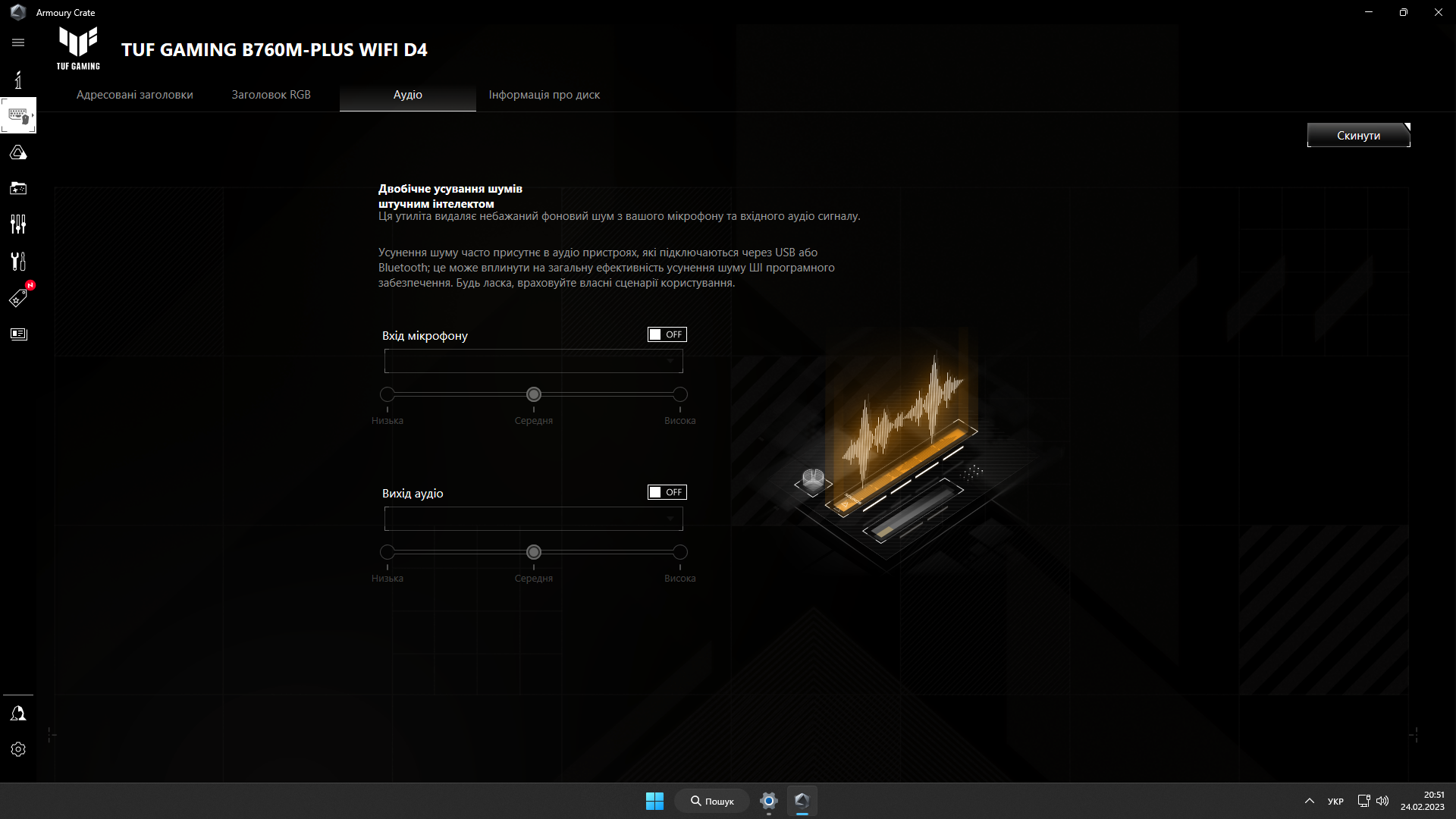Set microphone slider to Висока
Image resolution: width=1456 pixels, height=819 pixels.
[679, 394]
